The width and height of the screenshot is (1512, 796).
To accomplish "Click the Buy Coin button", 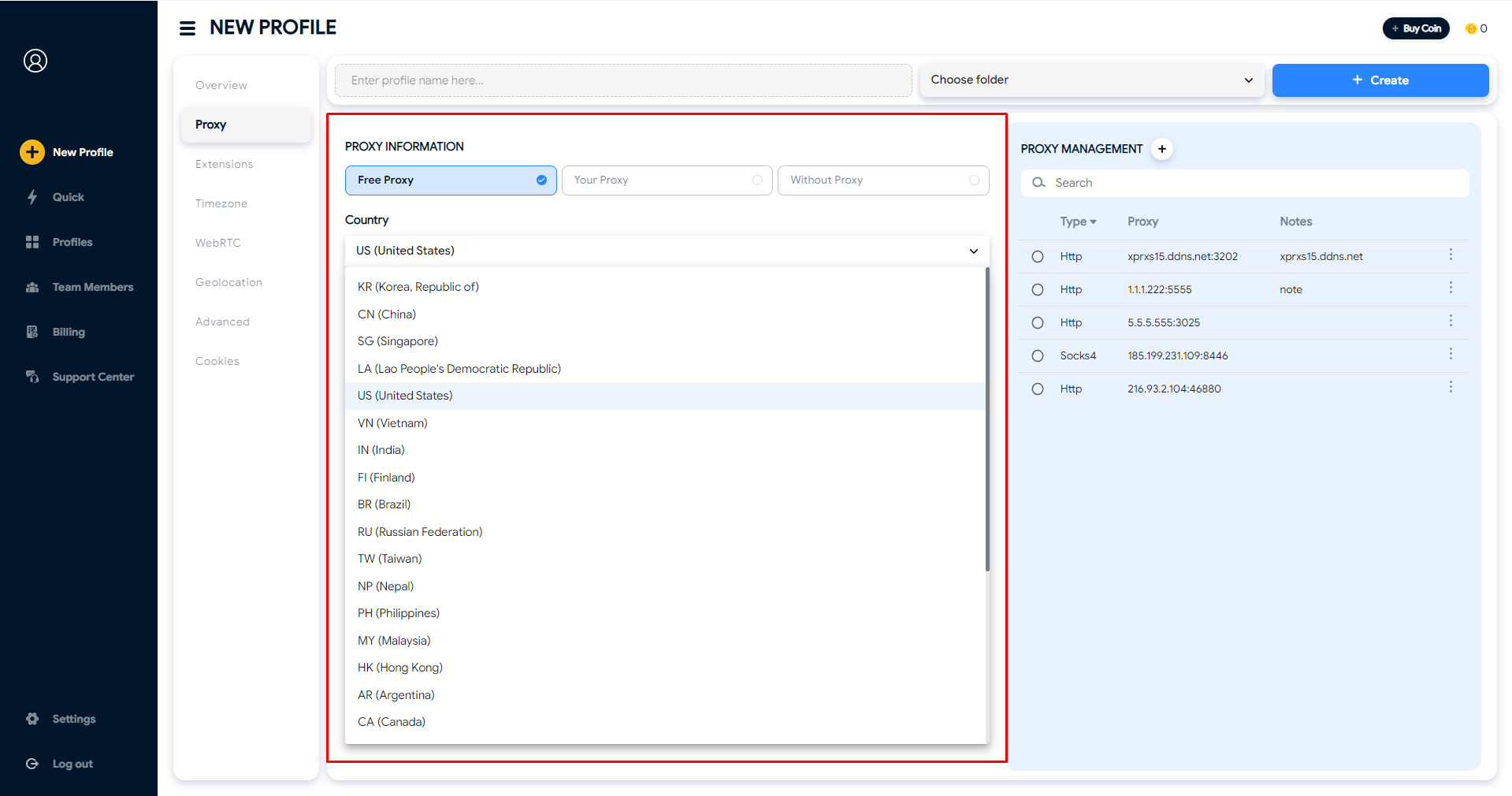I will pos(1416,28).
